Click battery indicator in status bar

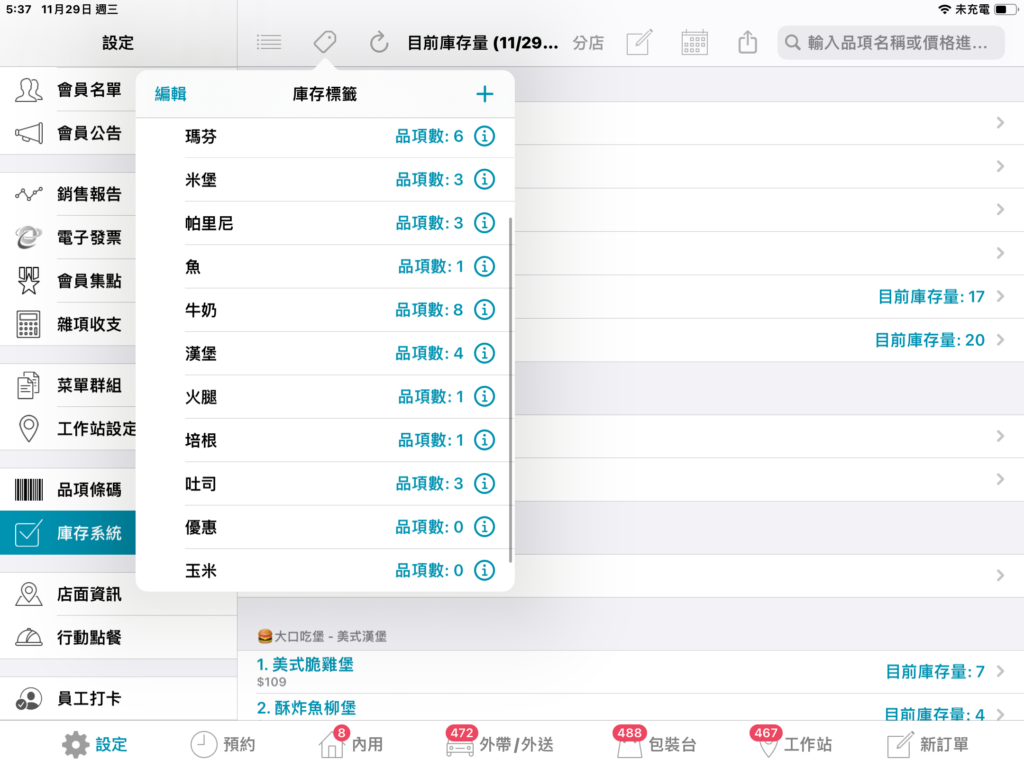click(x=1004, y=9)
